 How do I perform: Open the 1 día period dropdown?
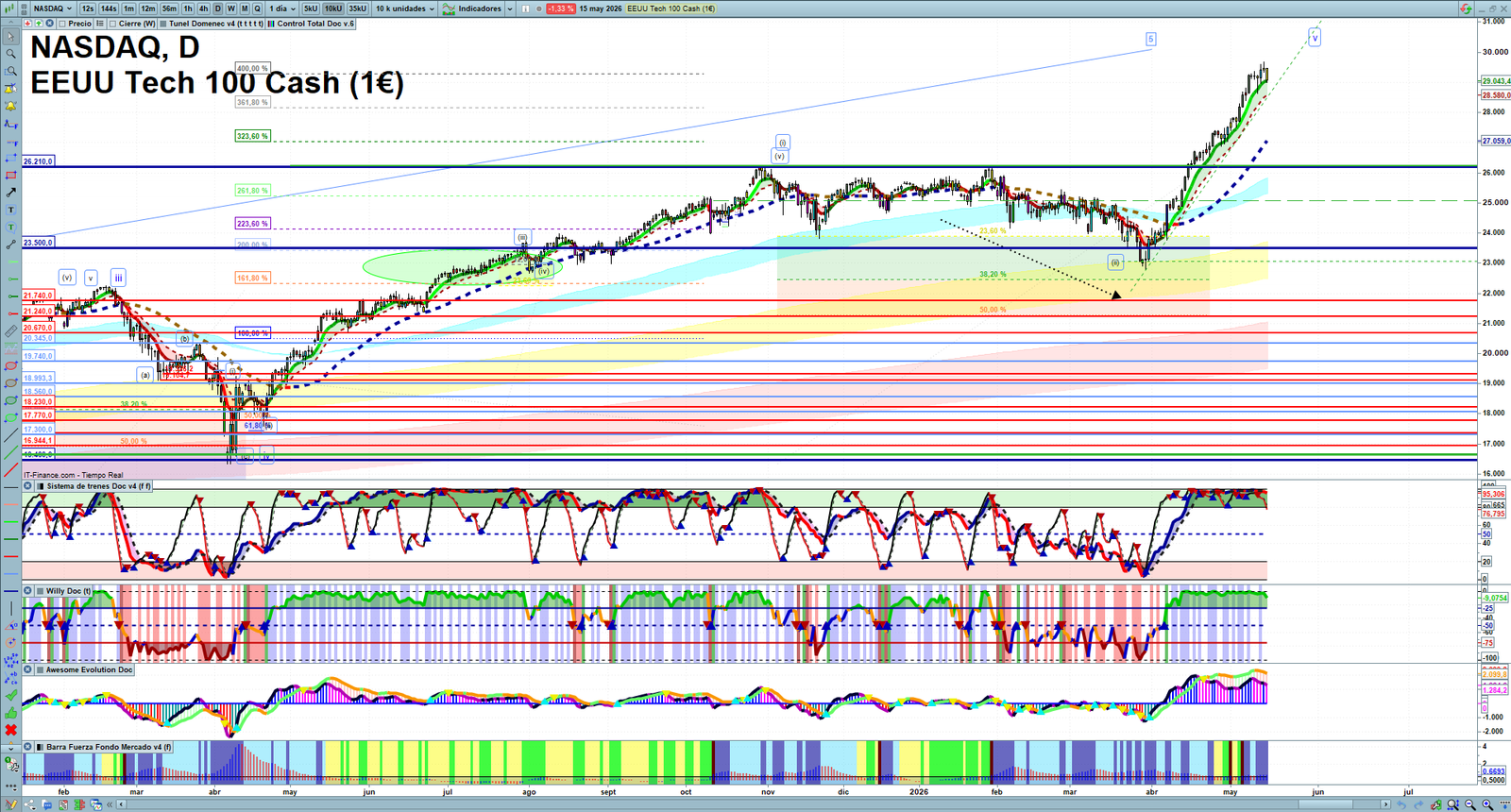coord(282,8)
